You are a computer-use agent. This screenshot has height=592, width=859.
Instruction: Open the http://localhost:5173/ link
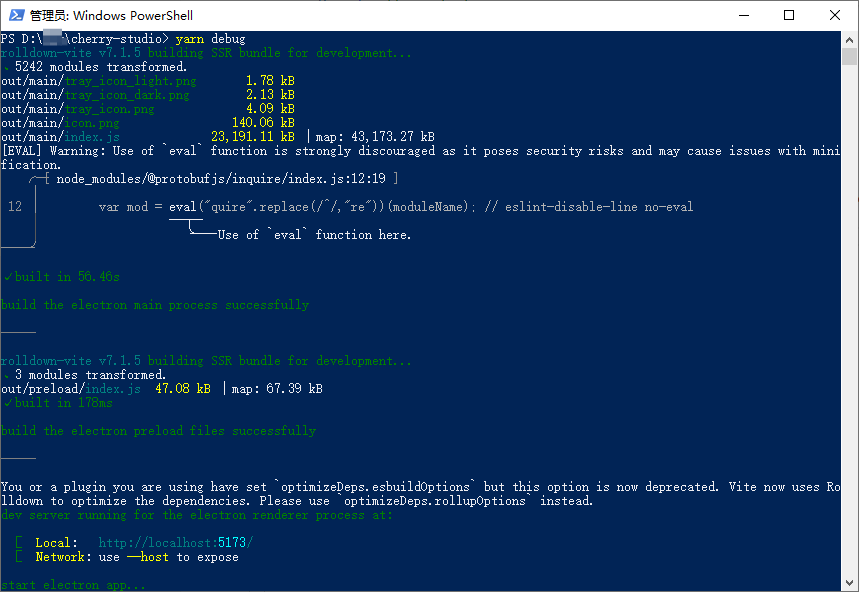coord(175,543)
